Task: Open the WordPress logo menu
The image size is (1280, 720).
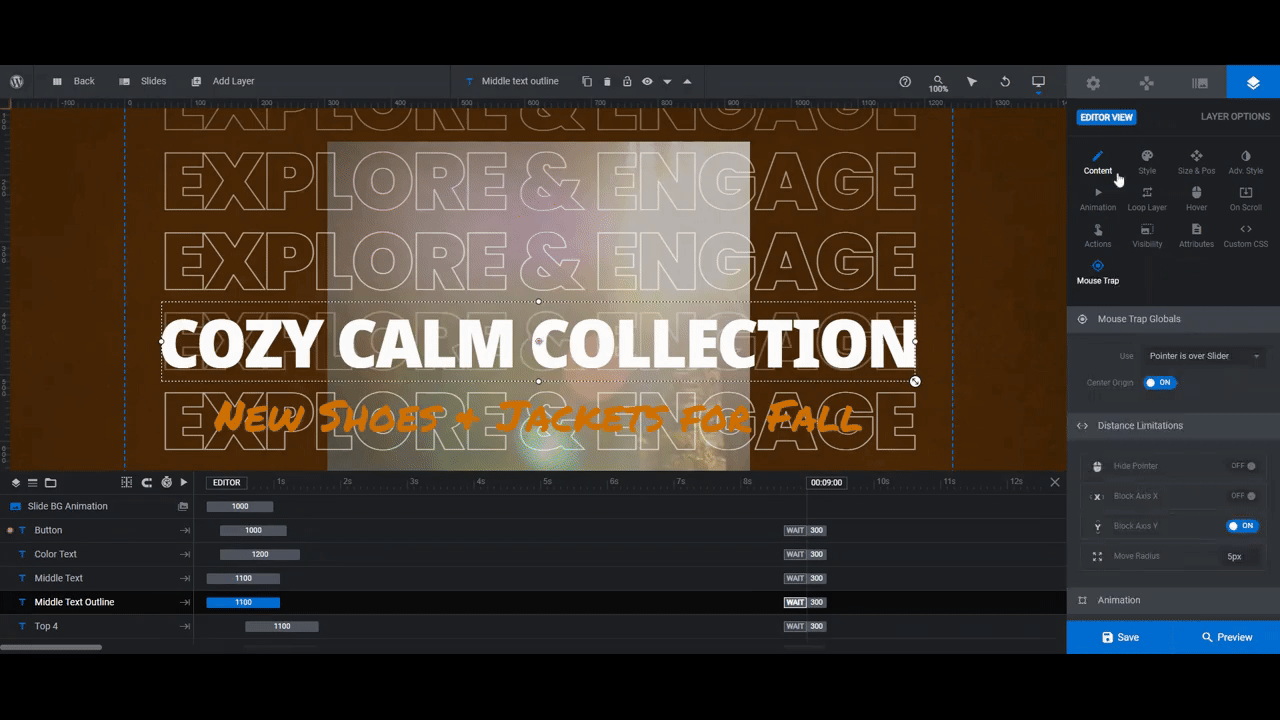Action: coord(17,82)
